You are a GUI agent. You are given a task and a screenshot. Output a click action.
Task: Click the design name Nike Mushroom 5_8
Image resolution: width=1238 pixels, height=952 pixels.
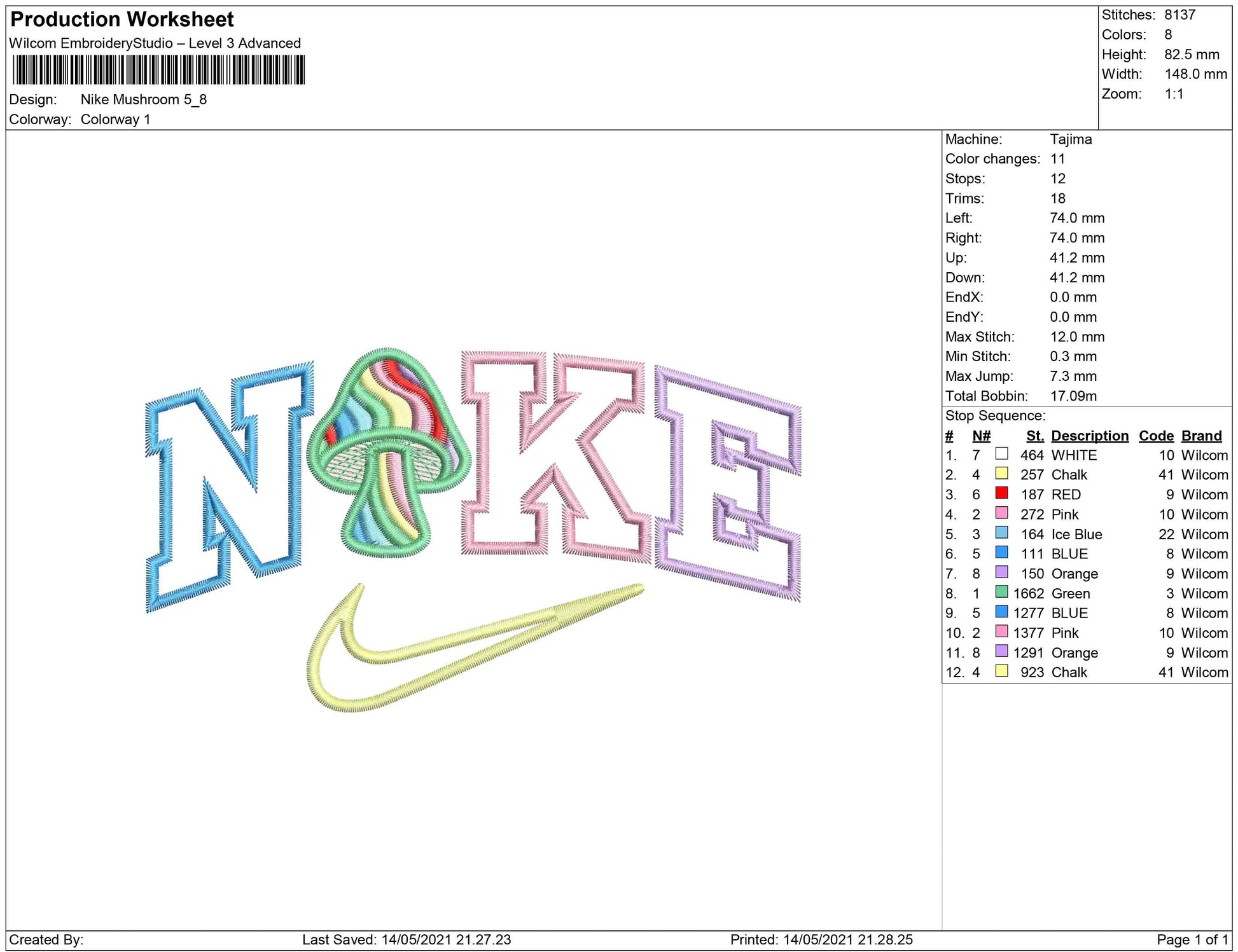143,99
